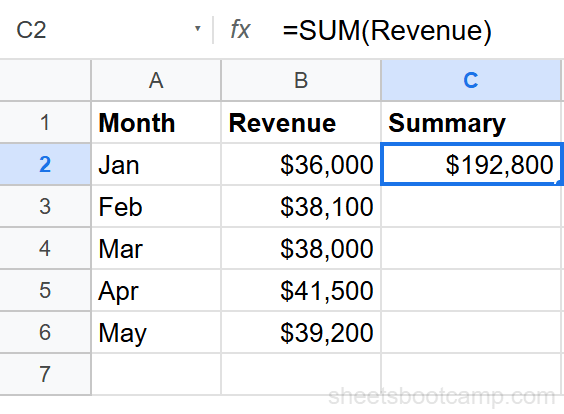This screenshot has height=414, width=564.
Task: Select empty cell A7
Action: (x=156, y=374)
